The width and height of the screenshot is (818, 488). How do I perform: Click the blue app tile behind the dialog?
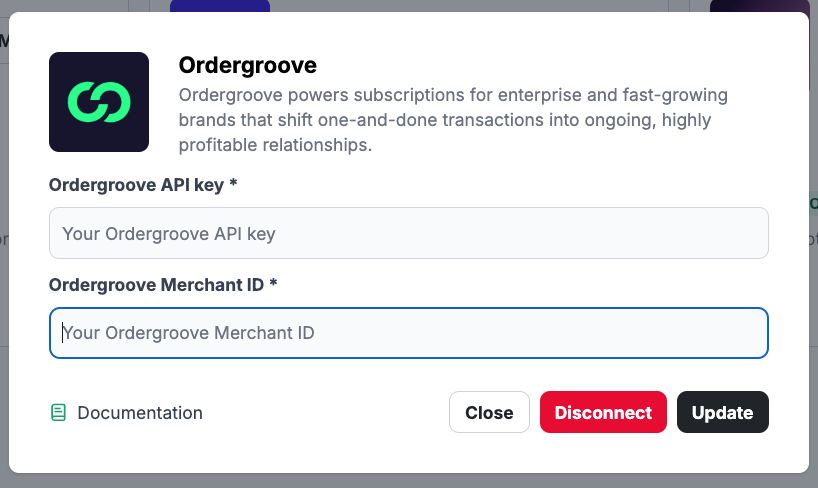tap(220, 5)
